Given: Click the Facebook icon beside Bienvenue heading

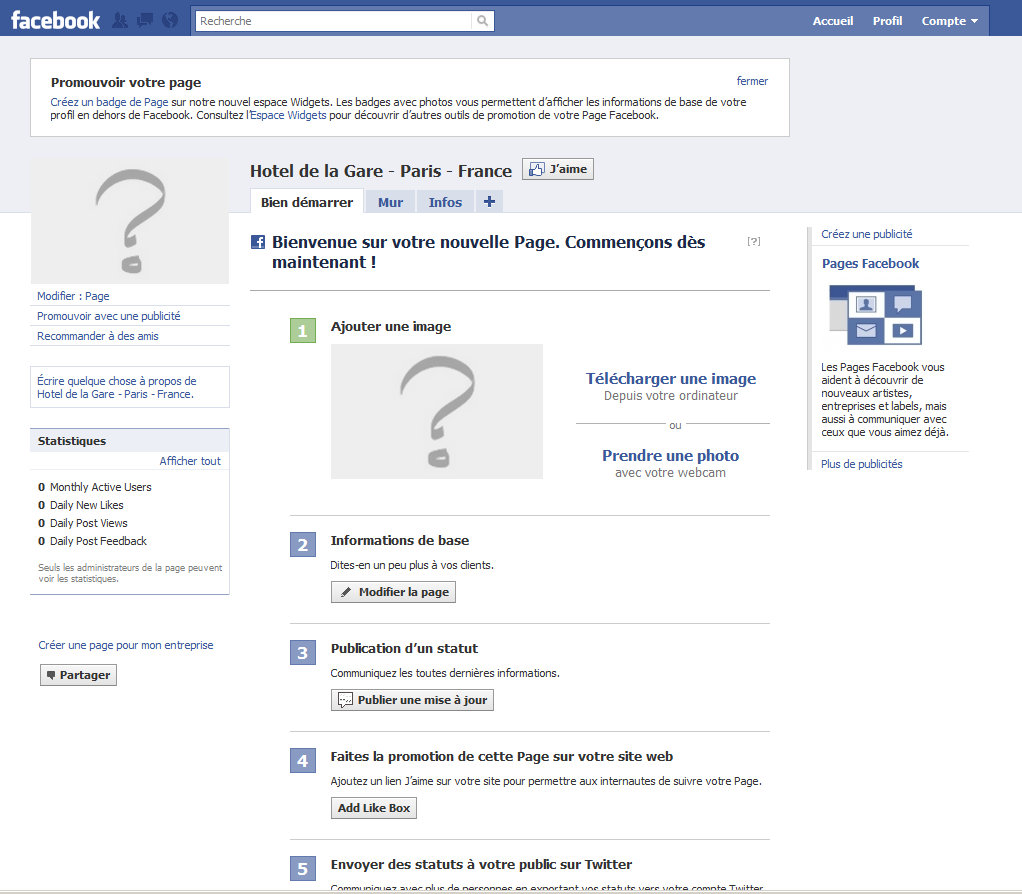Looking at the screenshot, I should click(258, 242).
